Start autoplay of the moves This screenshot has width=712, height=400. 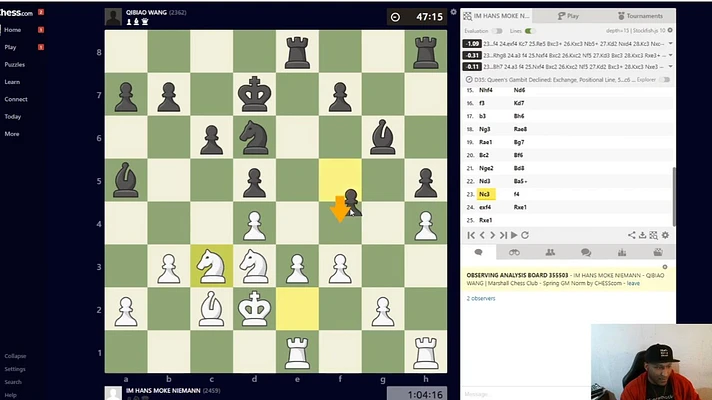click(514, 235)
